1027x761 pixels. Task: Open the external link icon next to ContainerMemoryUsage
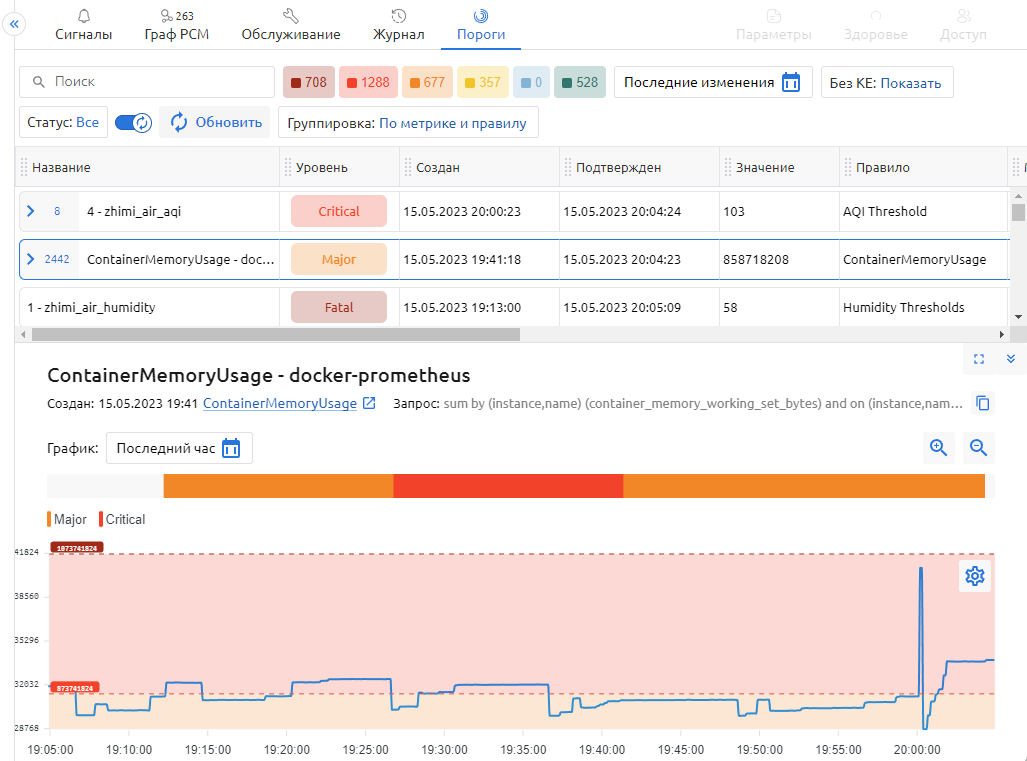point(369,404)
